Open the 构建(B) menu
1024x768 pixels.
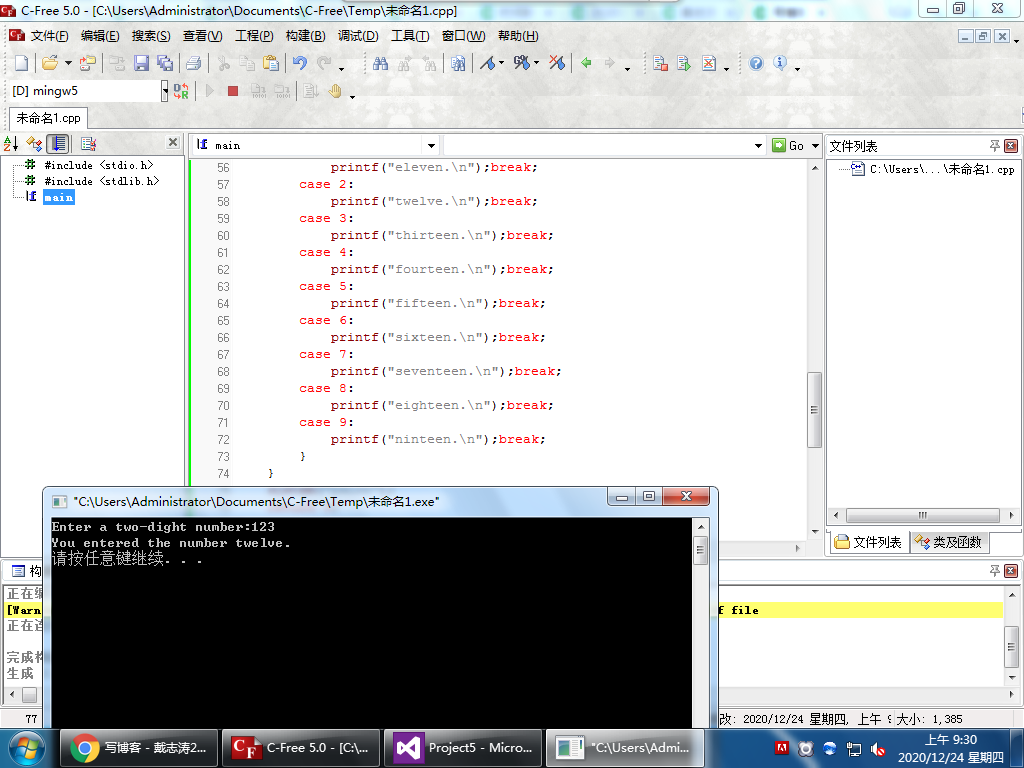(x=305, y=36)
